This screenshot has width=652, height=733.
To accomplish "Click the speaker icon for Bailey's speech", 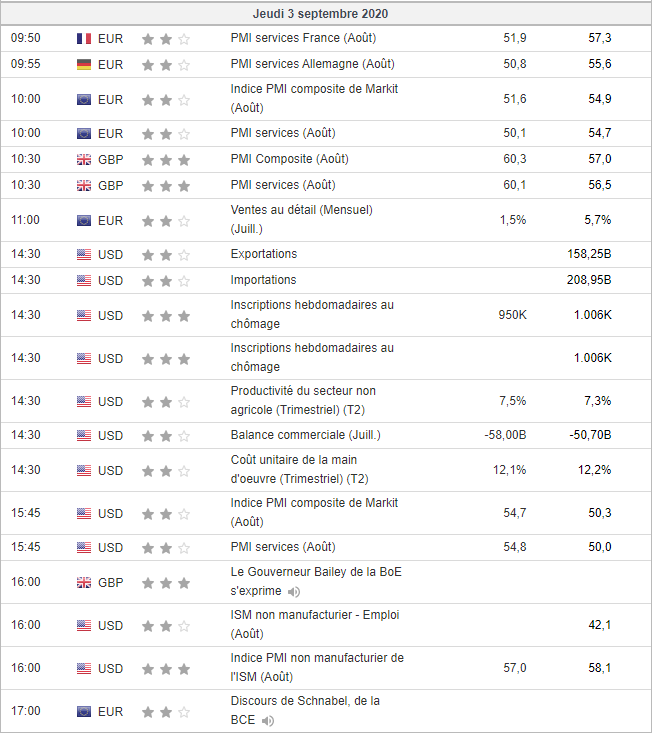I will pyautogui.click(x=294, y=592).
